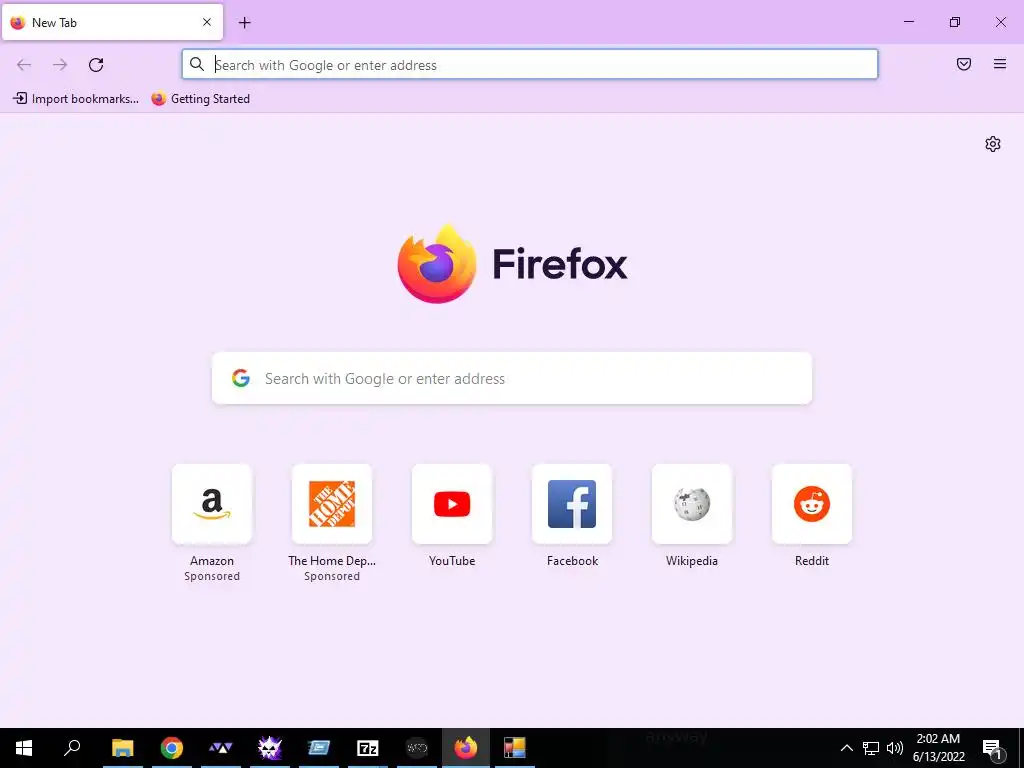Image resolution: width=1024 pixels, height=768 pixels.
Task: Click the Amazon label text
Action: point(212,561)
